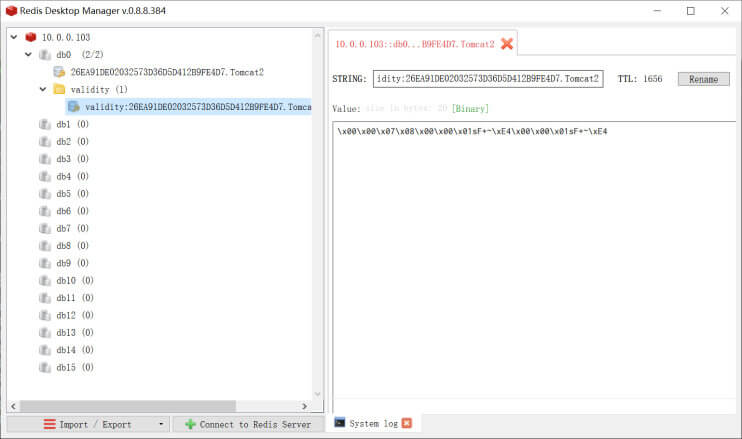Maximize the Redis Desktop Manager window

pyautogui.click(x=691, y=11)
